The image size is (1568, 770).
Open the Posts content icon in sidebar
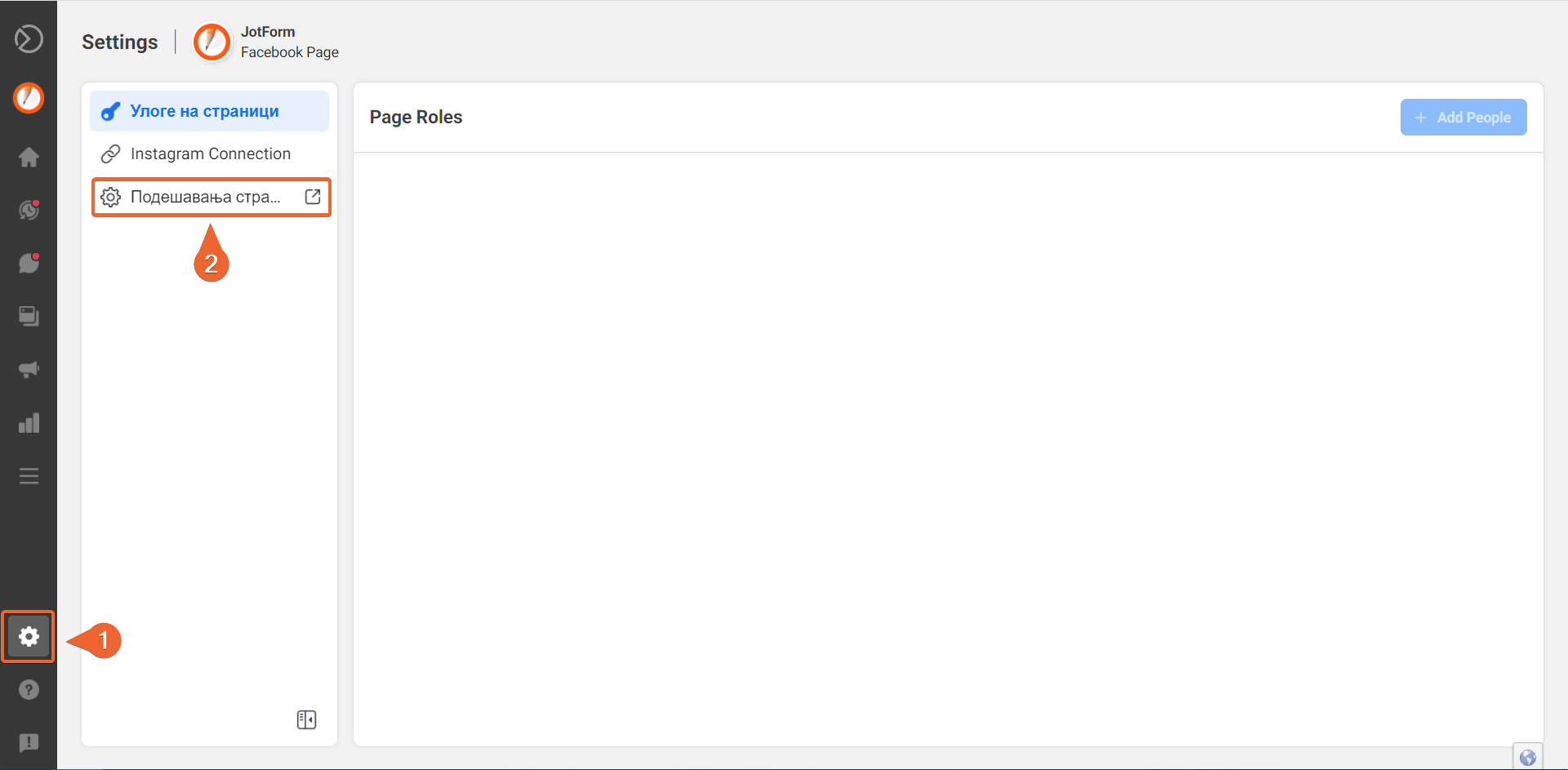pyautogui.click(x=29, y=316)
